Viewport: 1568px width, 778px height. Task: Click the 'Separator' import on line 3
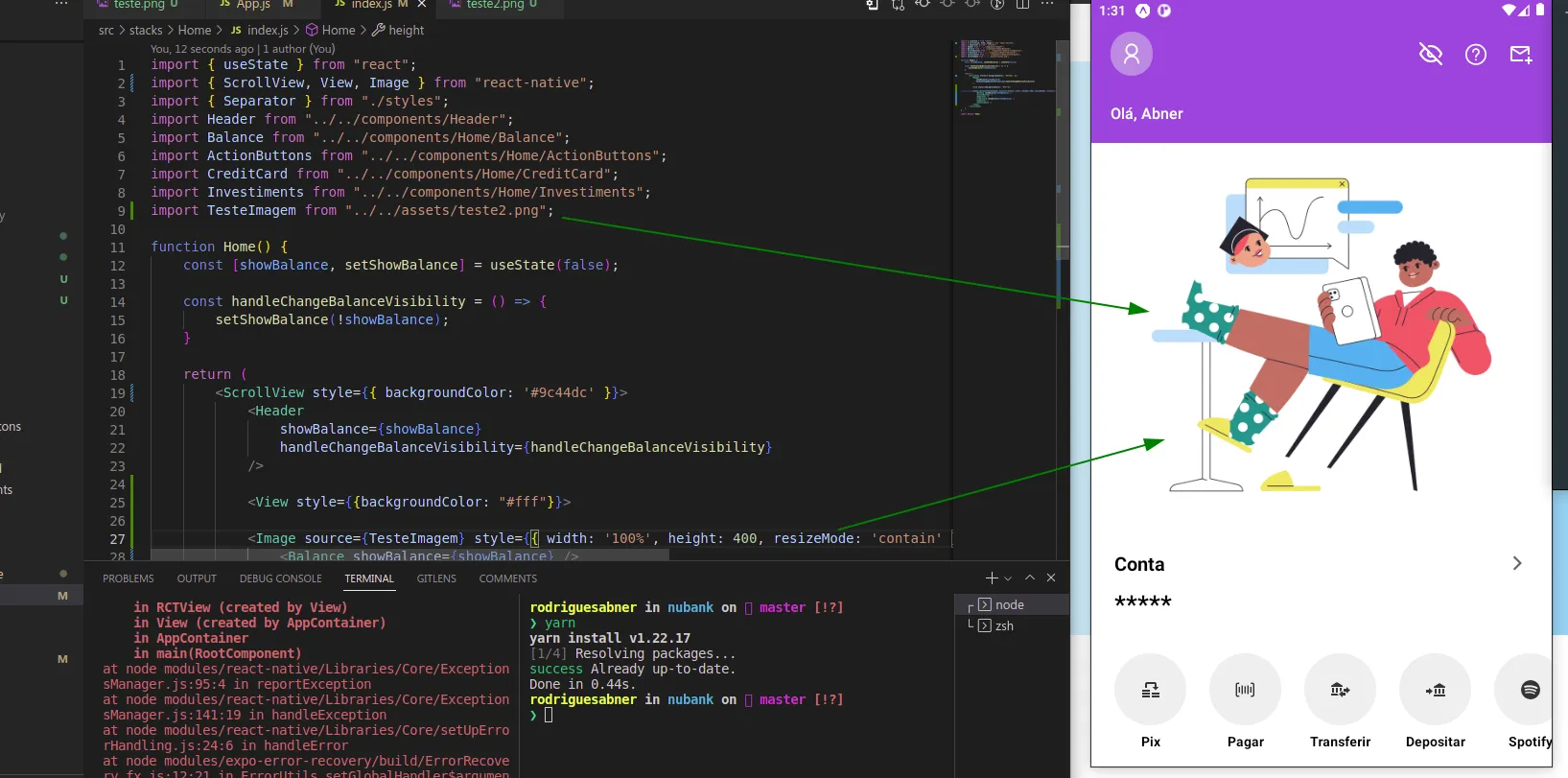point(260,102)
